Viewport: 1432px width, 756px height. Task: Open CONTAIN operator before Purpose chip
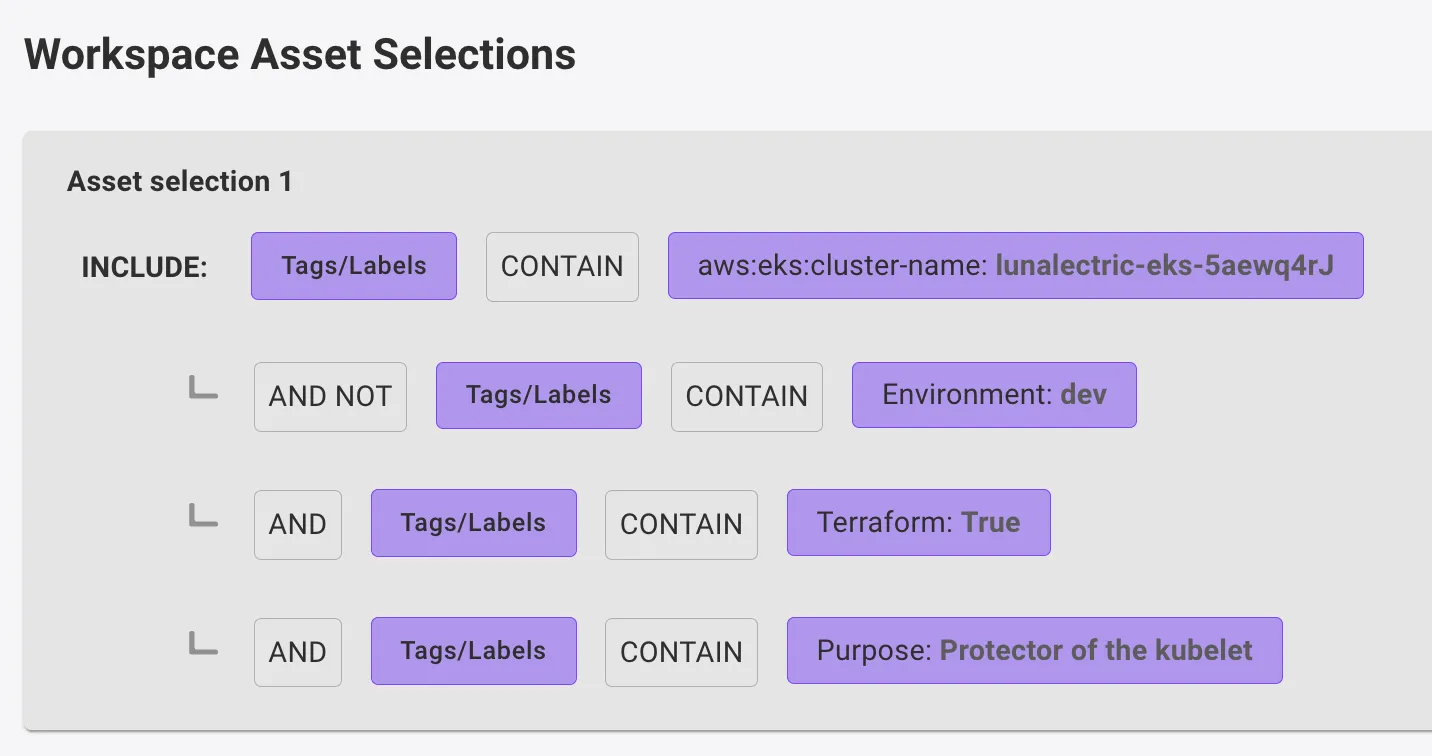tap(681, 652)
